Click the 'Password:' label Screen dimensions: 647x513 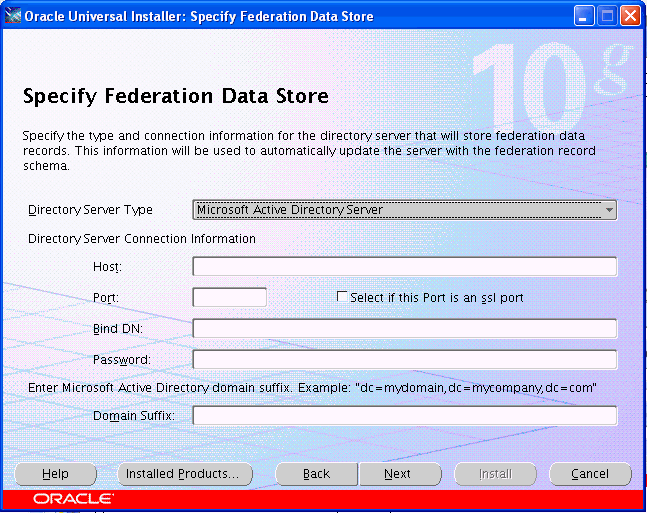[122, 359]
